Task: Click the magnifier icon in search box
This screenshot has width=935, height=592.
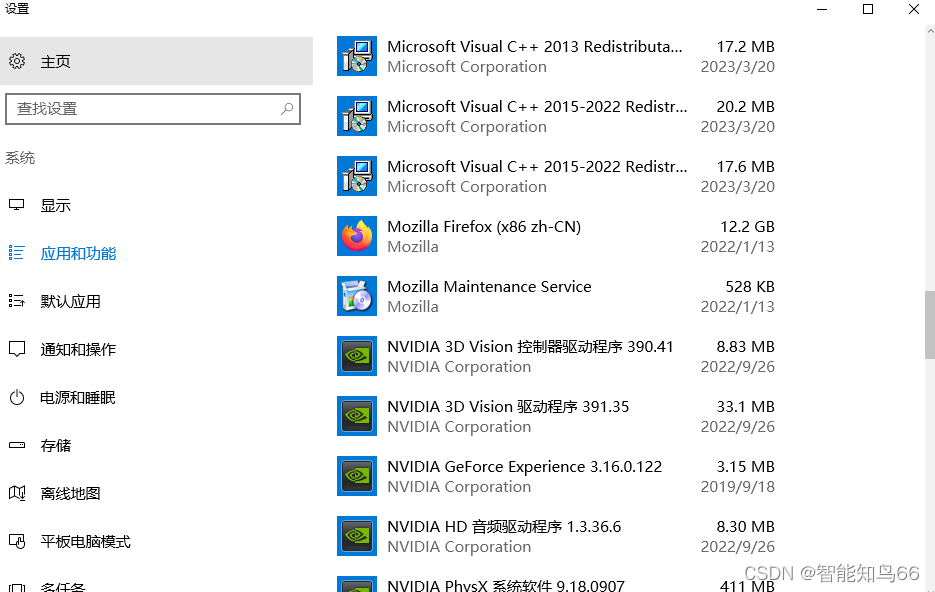Action: 287,109
